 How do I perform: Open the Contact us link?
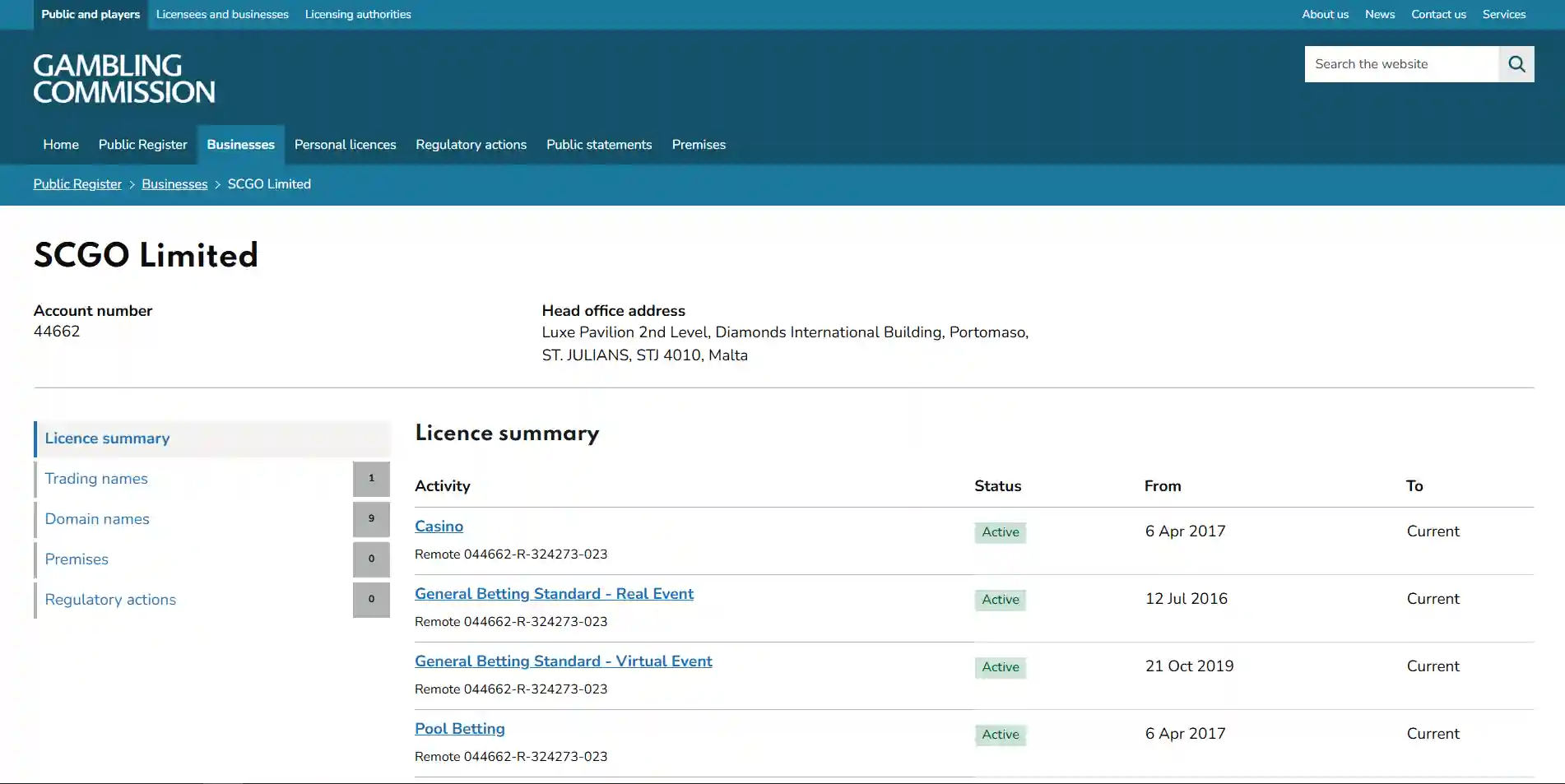1438,15
